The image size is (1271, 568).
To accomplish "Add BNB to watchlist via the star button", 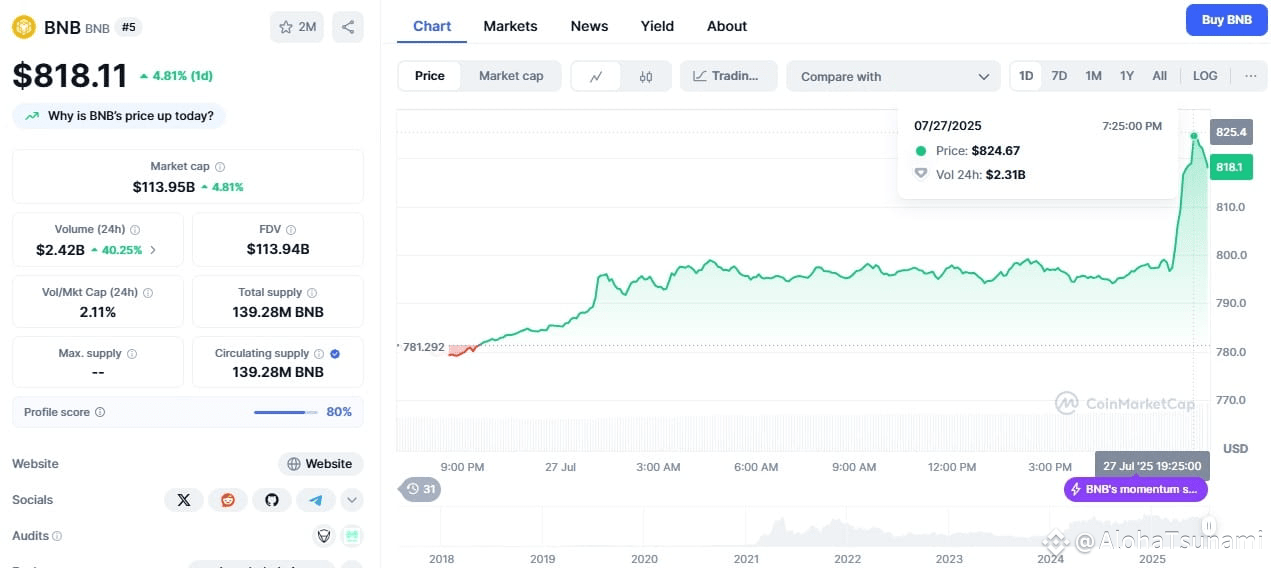I will coord(297,27).
